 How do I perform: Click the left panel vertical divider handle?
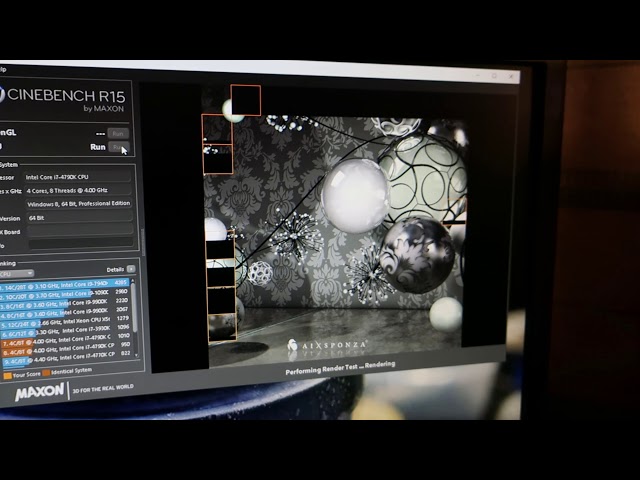click(x=143, y=241)
